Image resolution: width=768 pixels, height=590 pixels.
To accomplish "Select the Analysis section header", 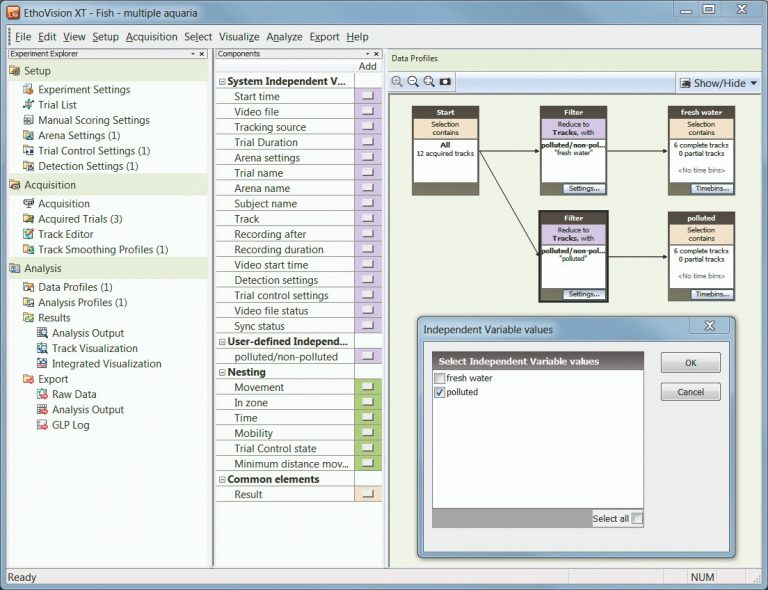I will (108, 268).
